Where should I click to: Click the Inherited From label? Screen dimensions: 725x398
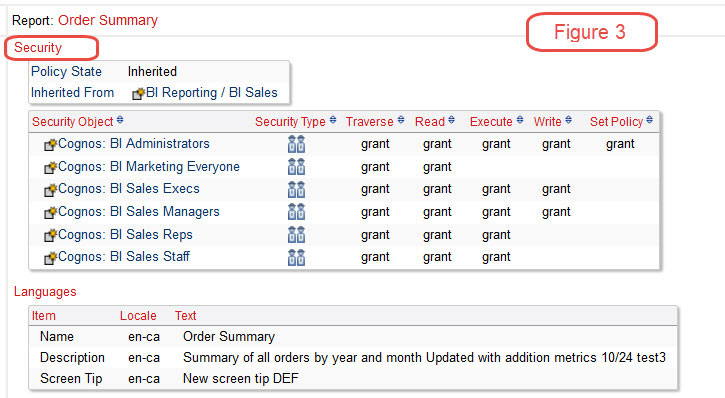coord(72,92)
